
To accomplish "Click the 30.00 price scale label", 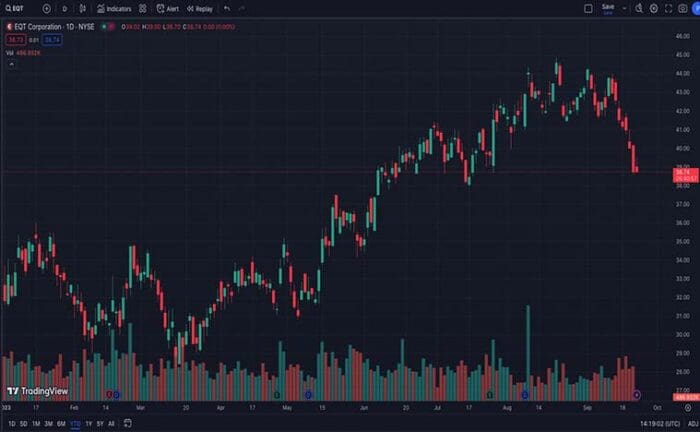I will pos(683,335).
